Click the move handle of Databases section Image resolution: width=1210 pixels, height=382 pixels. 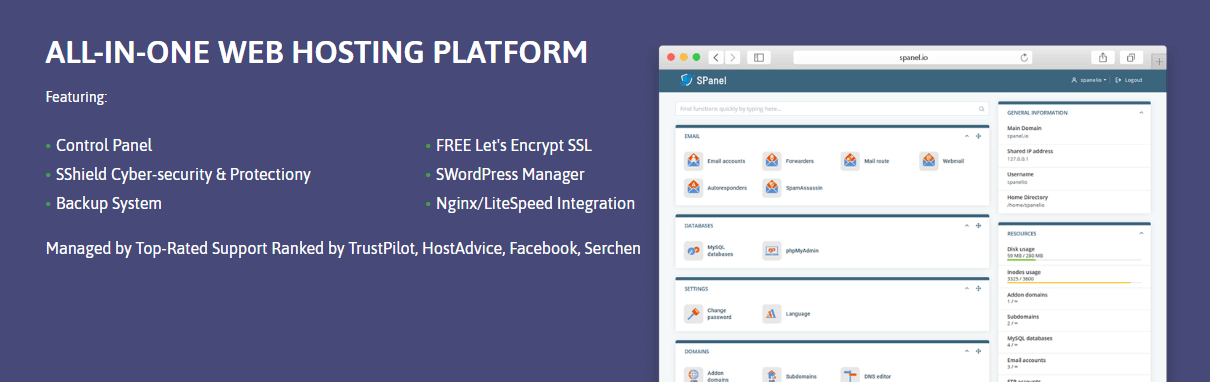coord(978,226)
